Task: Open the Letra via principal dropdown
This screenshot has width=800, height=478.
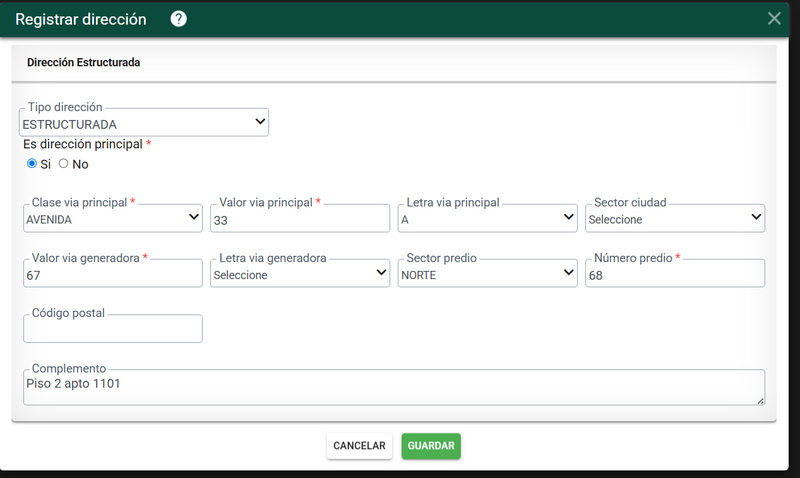Action: tap(487, 218)
